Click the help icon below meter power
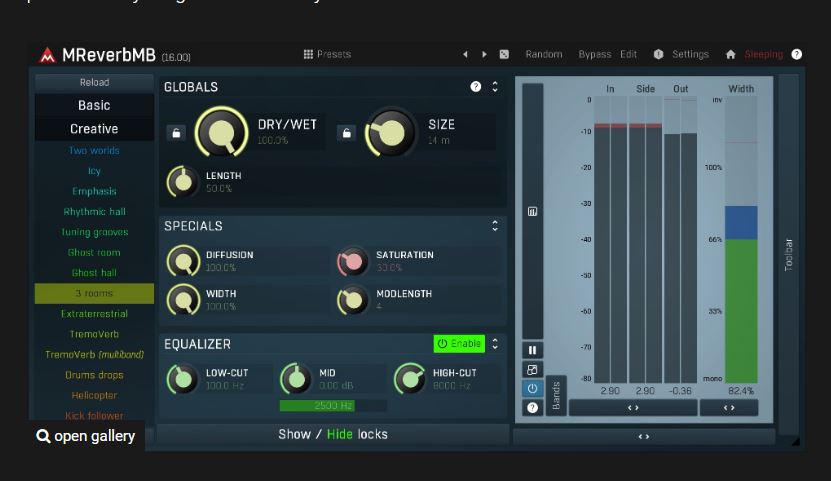Screen dimensions: 831x481 [x=532, y=407]
